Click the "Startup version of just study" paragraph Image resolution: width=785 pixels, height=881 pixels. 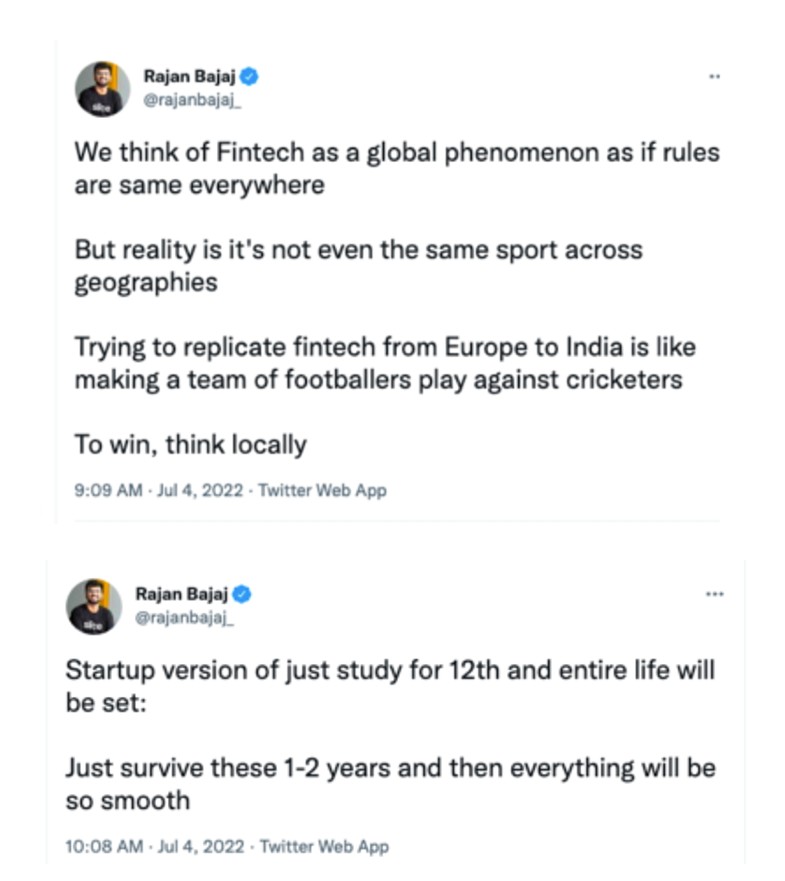tap(390, 686)
